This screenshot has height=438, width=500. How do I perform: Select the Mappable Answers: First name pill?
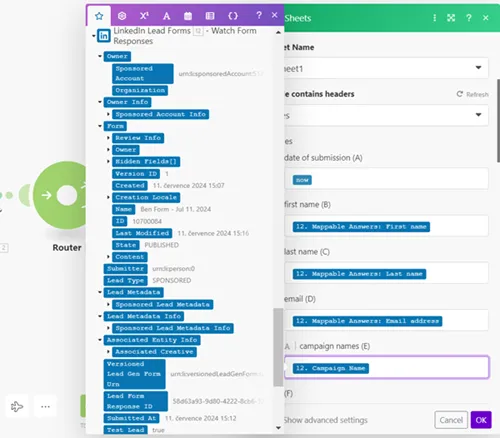click(x=361, y=227)
